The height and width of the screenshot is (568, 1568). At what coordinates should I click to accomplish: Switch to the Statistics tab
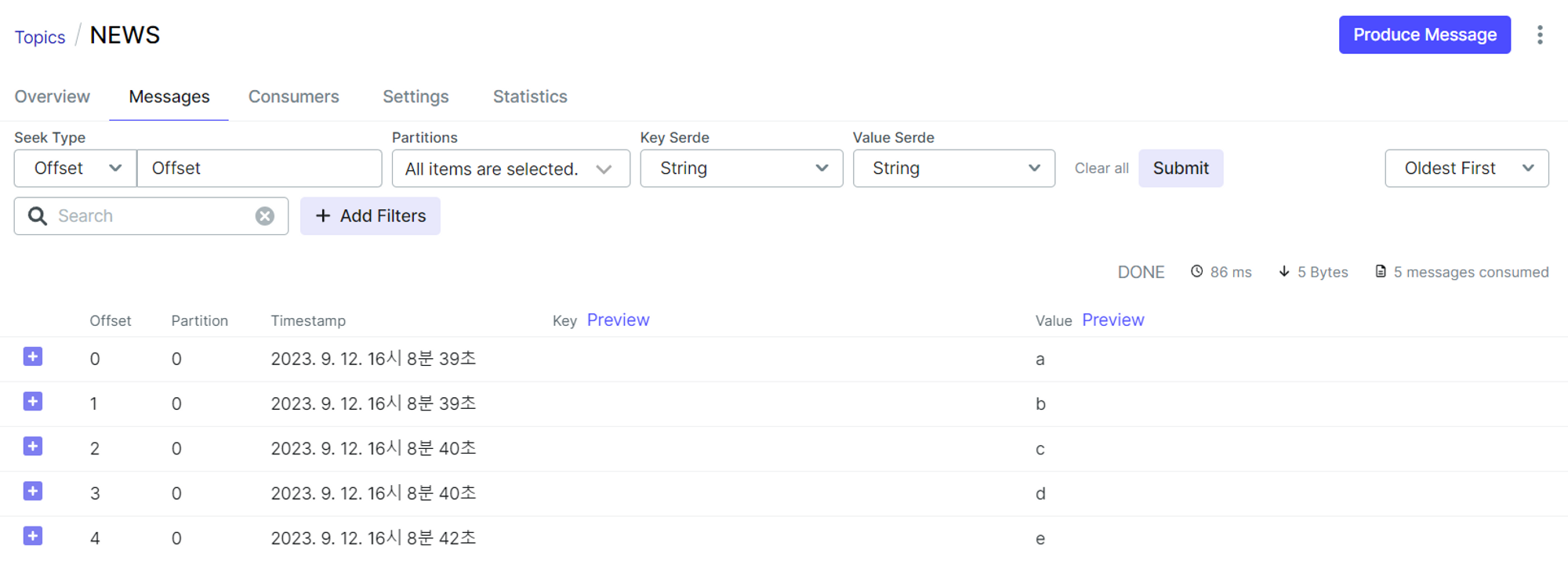click(x=530, y=96)
